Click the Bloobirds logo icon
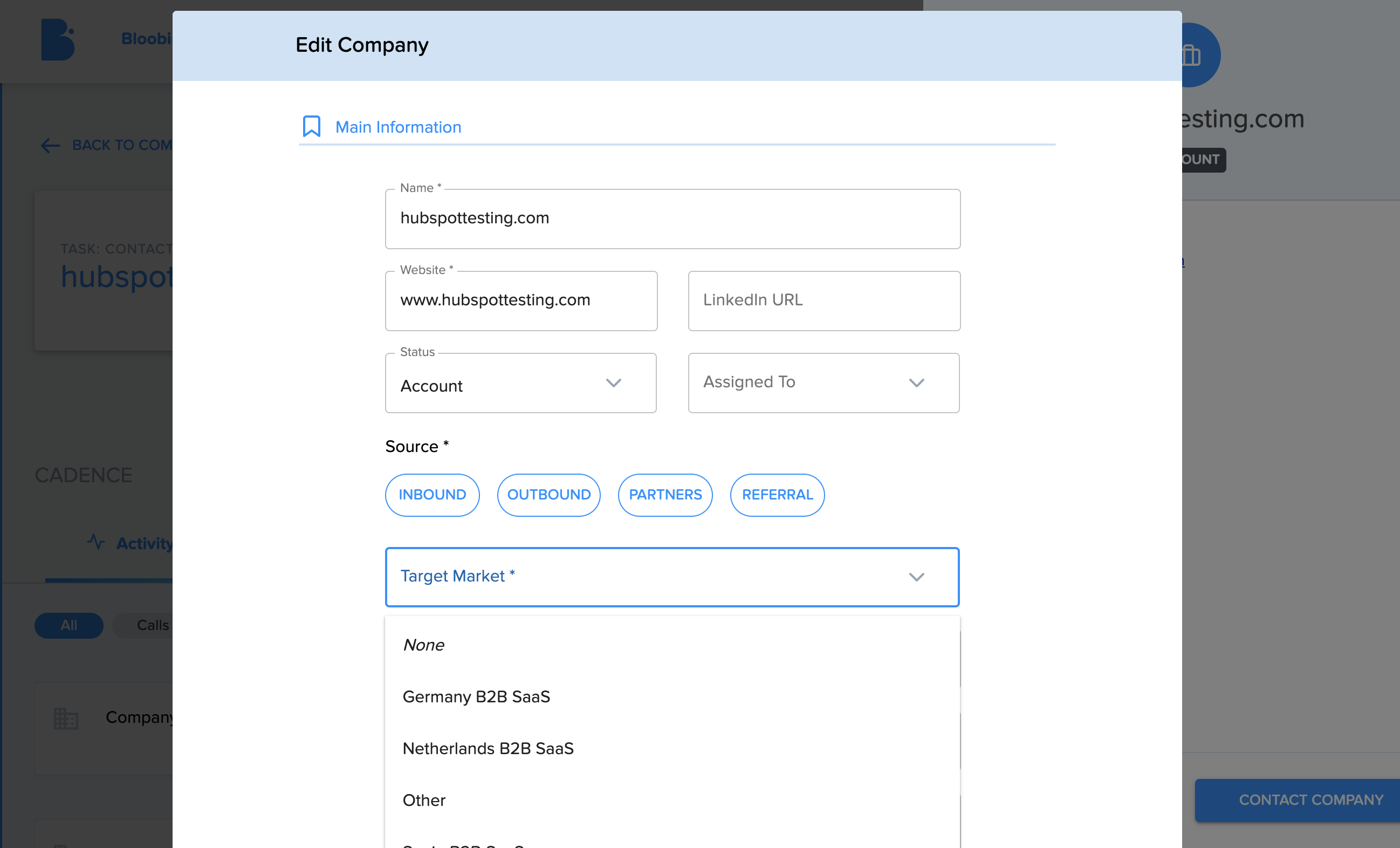This screenshot has height=848, width=1400. [x=58, y=39]
